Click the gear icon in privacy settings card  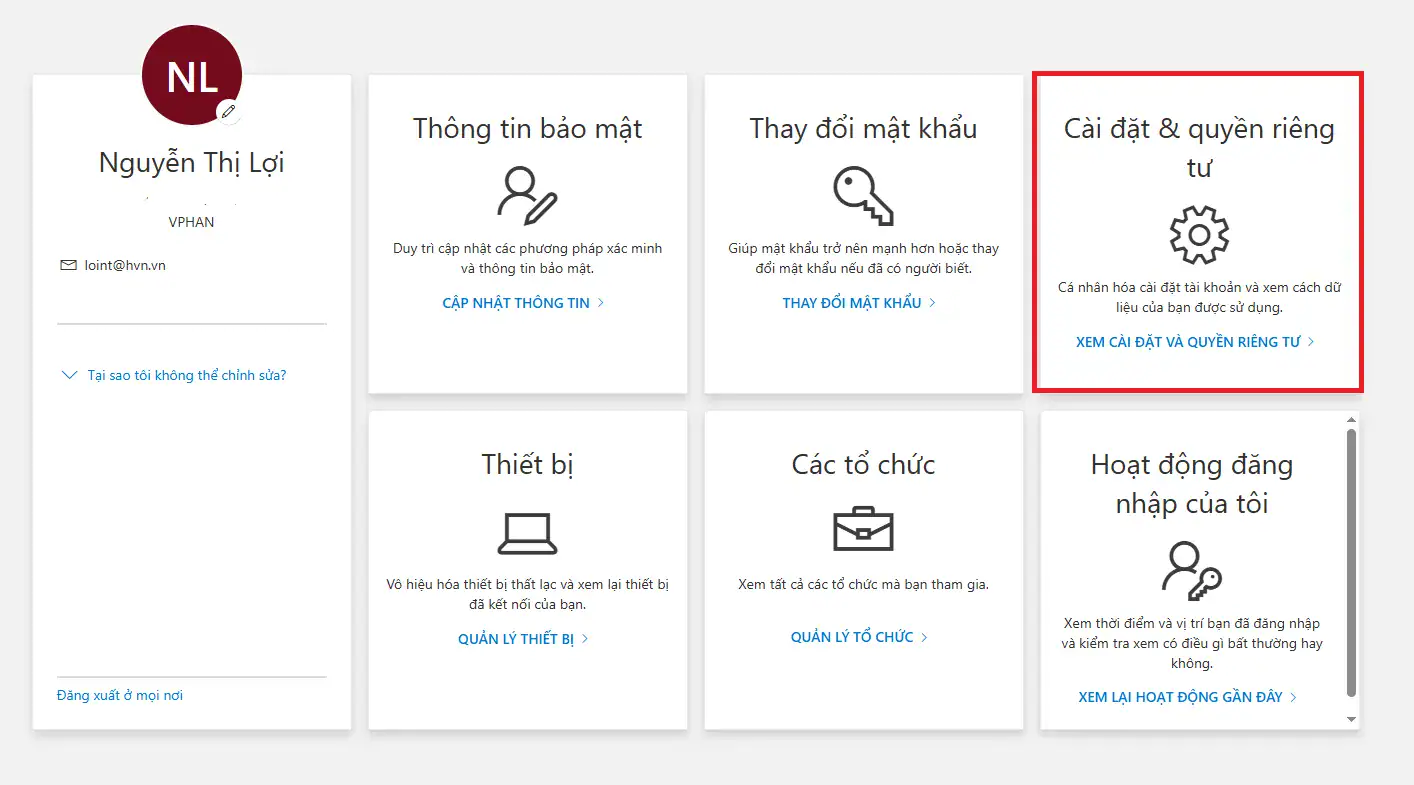point(1198,234)
